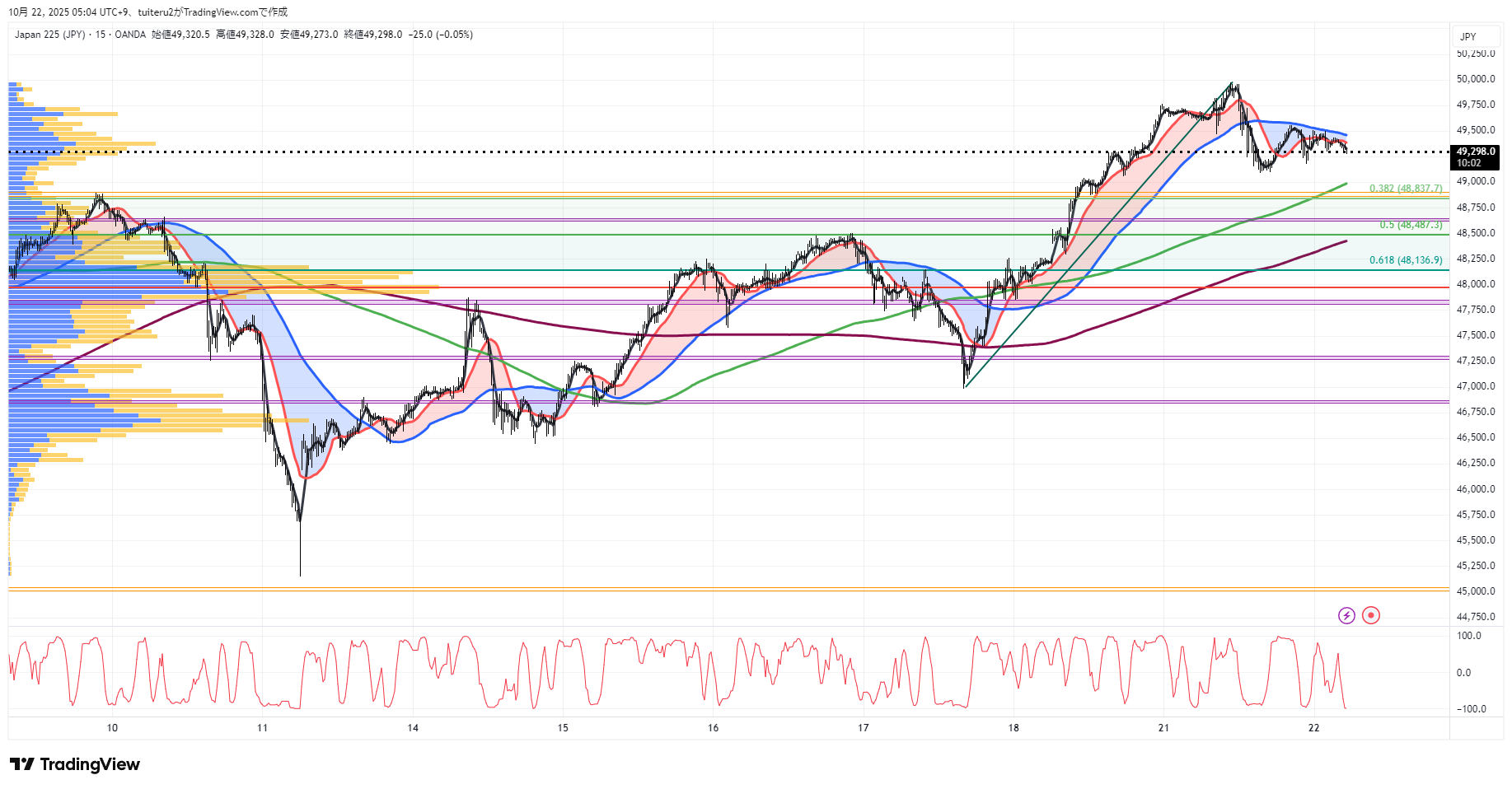Viewport: 1512px width, 789px height.
Task: Click the -25.0 (-0.05%) change value in header
Action: tap(441, 35)
